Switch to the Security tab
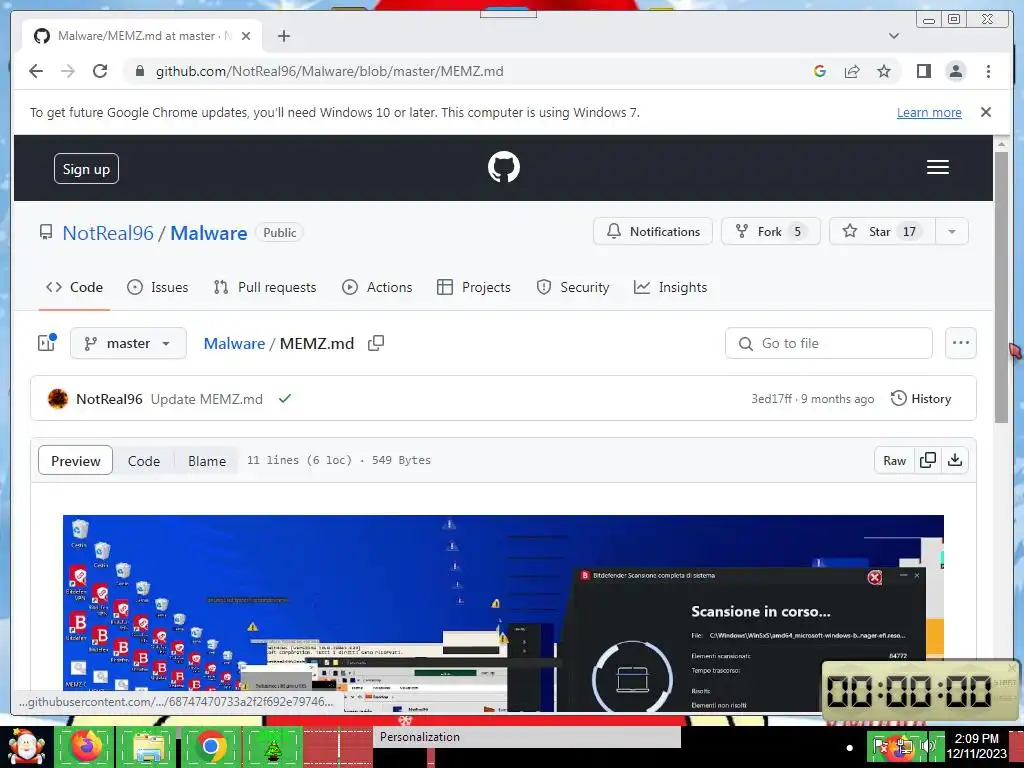The height and width of the screenshot is (768, 1024). pos(573,287)
